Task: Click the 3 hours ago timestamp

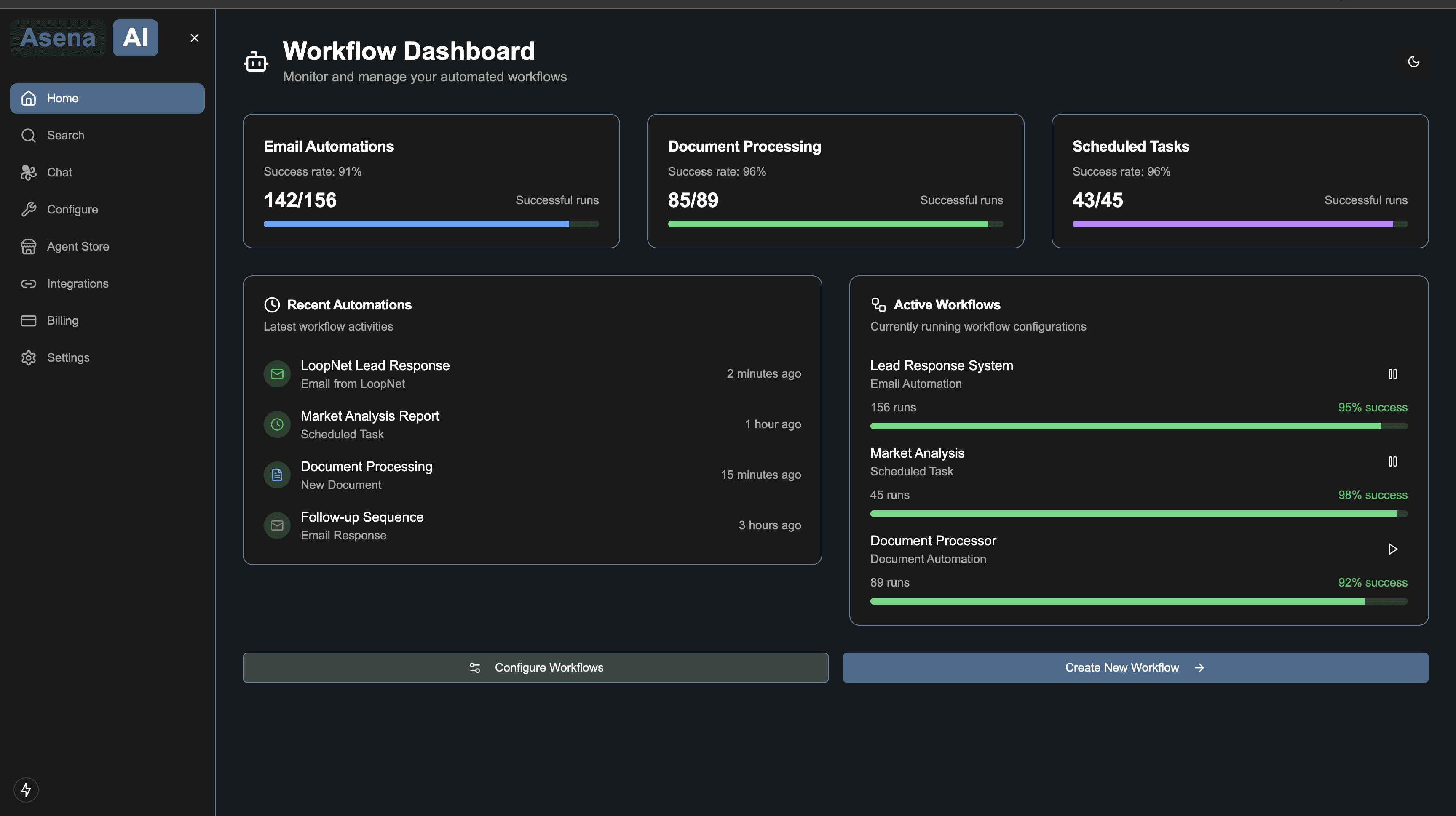Action: [x=770, y=526]
